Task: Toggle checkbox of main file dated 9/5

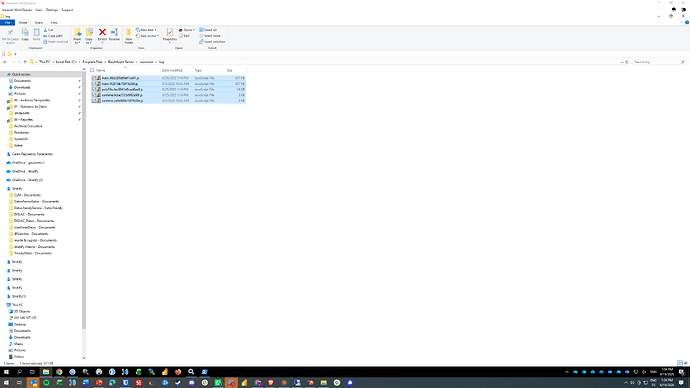Action: point(94,84)
